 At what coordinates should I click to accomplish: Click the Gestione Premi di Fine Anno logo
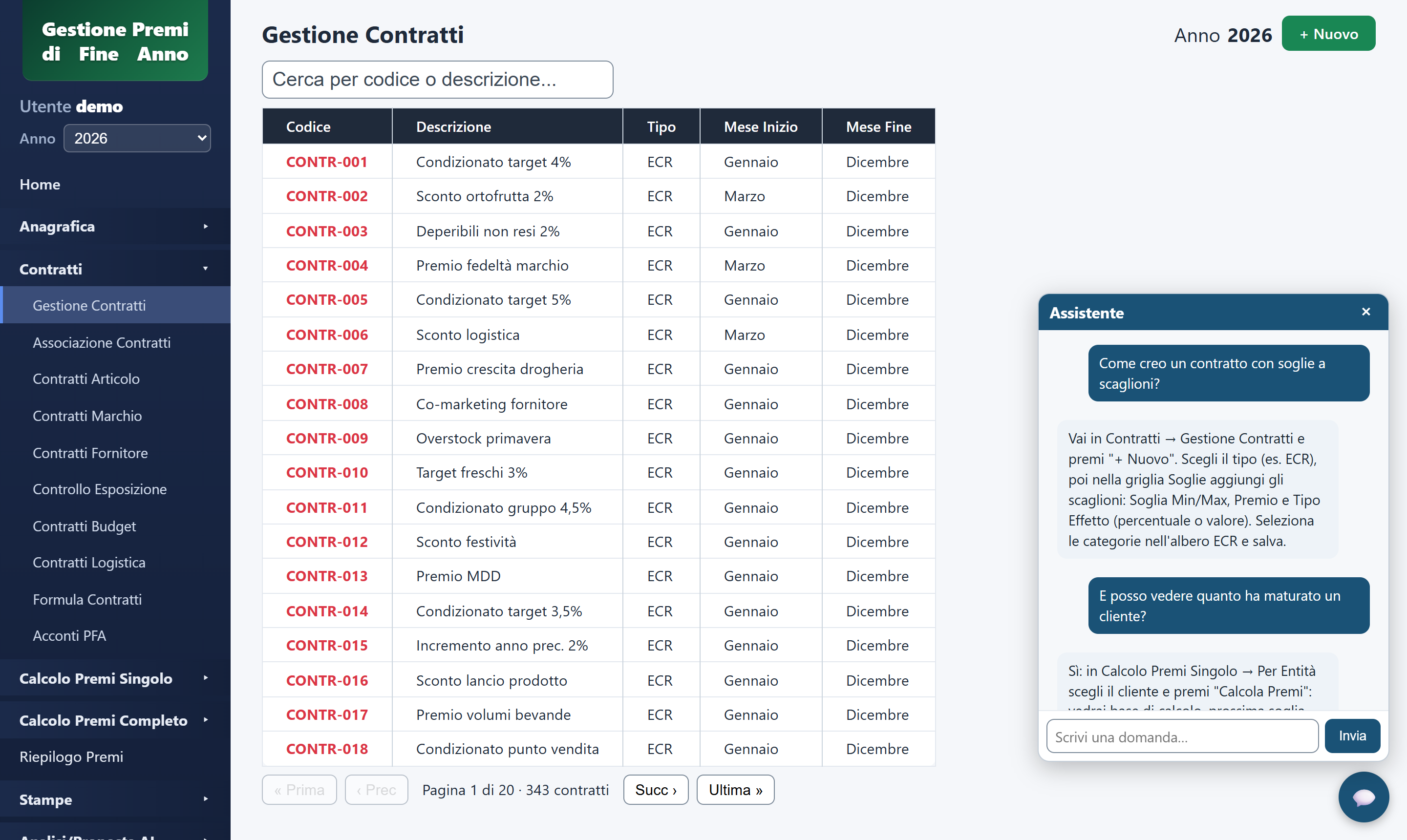115,41
